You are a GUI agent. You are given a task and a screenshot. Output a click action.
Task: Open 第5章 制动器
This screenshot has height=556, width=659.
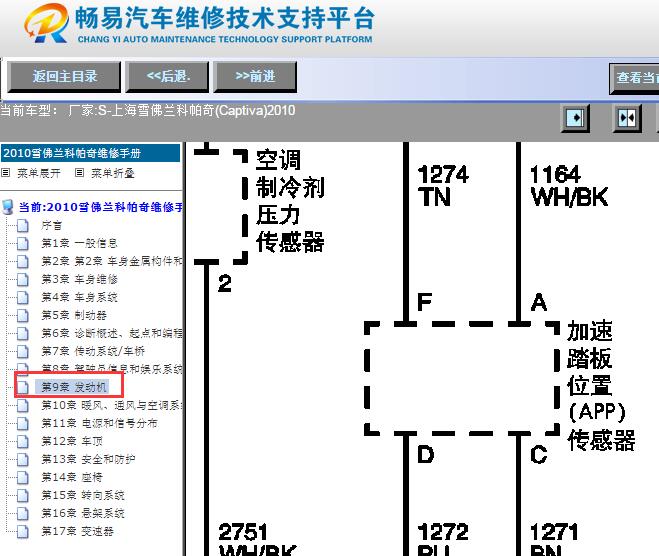[x=74, y=315]
